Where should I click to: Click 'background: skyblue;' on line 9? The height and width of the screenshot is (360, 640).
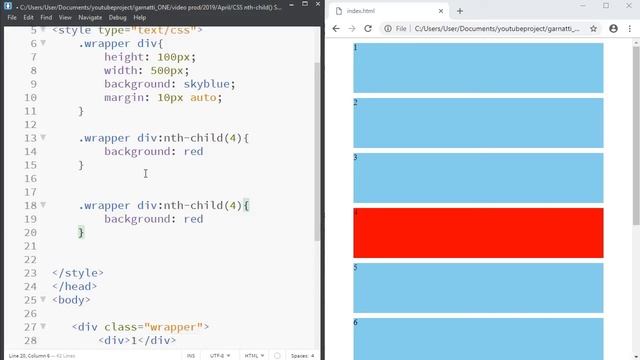pos(169,84)
